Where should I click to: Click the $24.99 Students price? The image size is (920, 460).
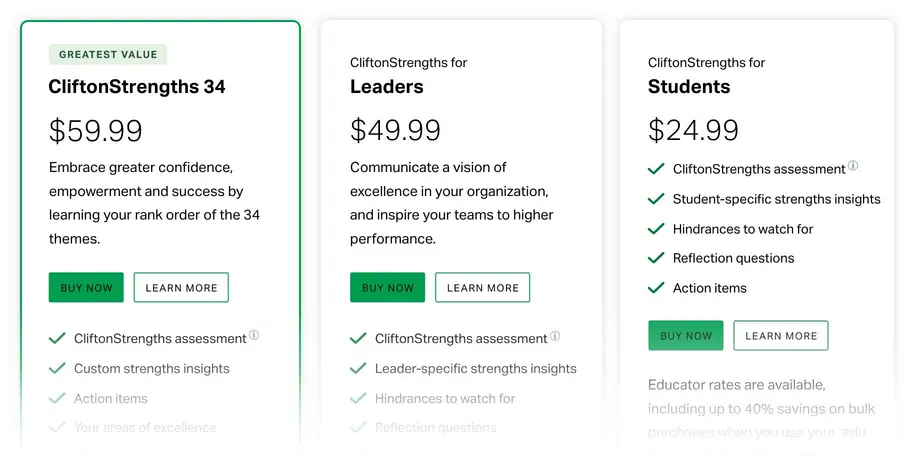[693, 131]
